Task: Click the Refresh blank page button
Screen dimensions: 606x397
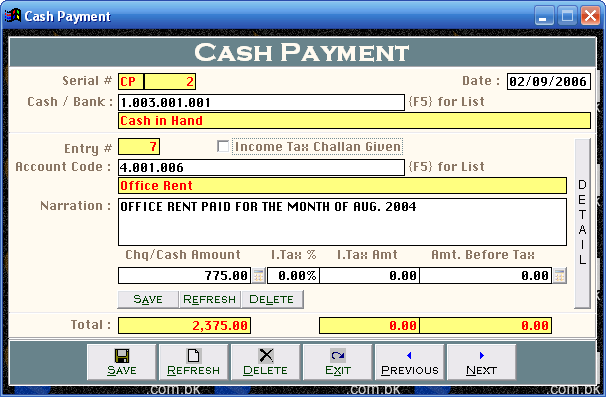Action: pyautogui.click(x=193, y=362)
